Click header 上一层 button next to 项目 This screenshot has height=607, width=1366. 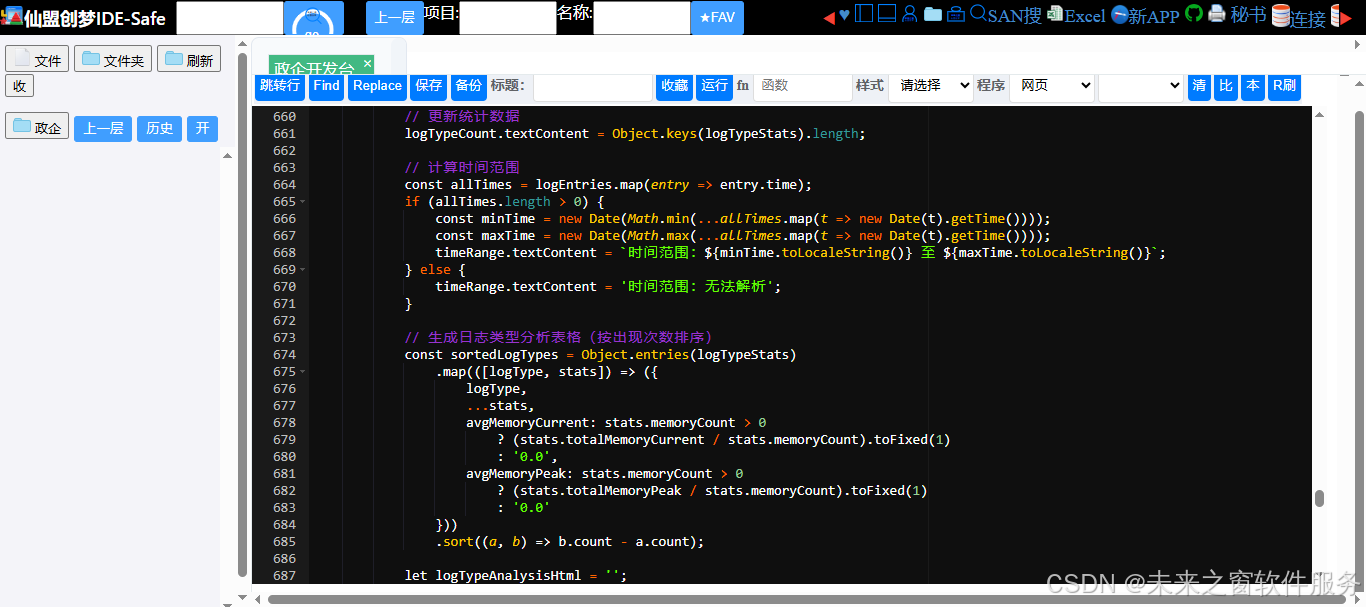click(x=394, y=18)
